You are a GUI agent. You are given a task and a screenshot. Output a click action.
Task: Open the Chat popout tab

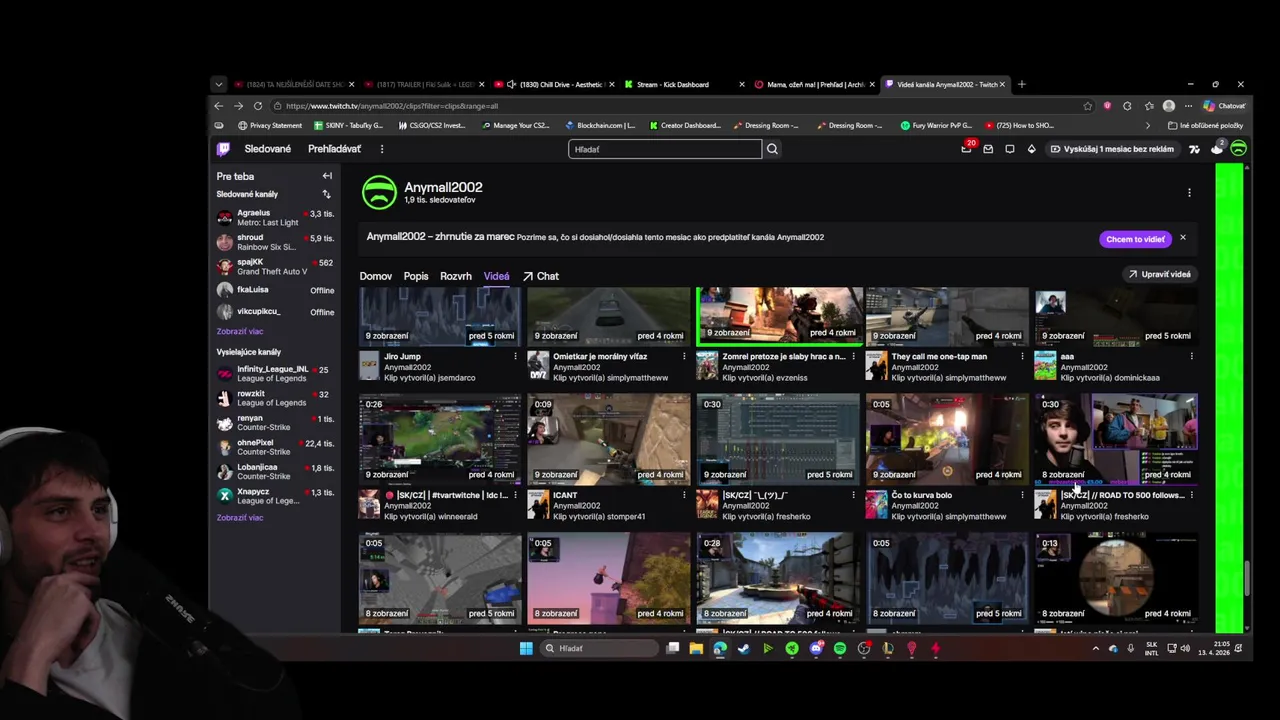point(541,276)
